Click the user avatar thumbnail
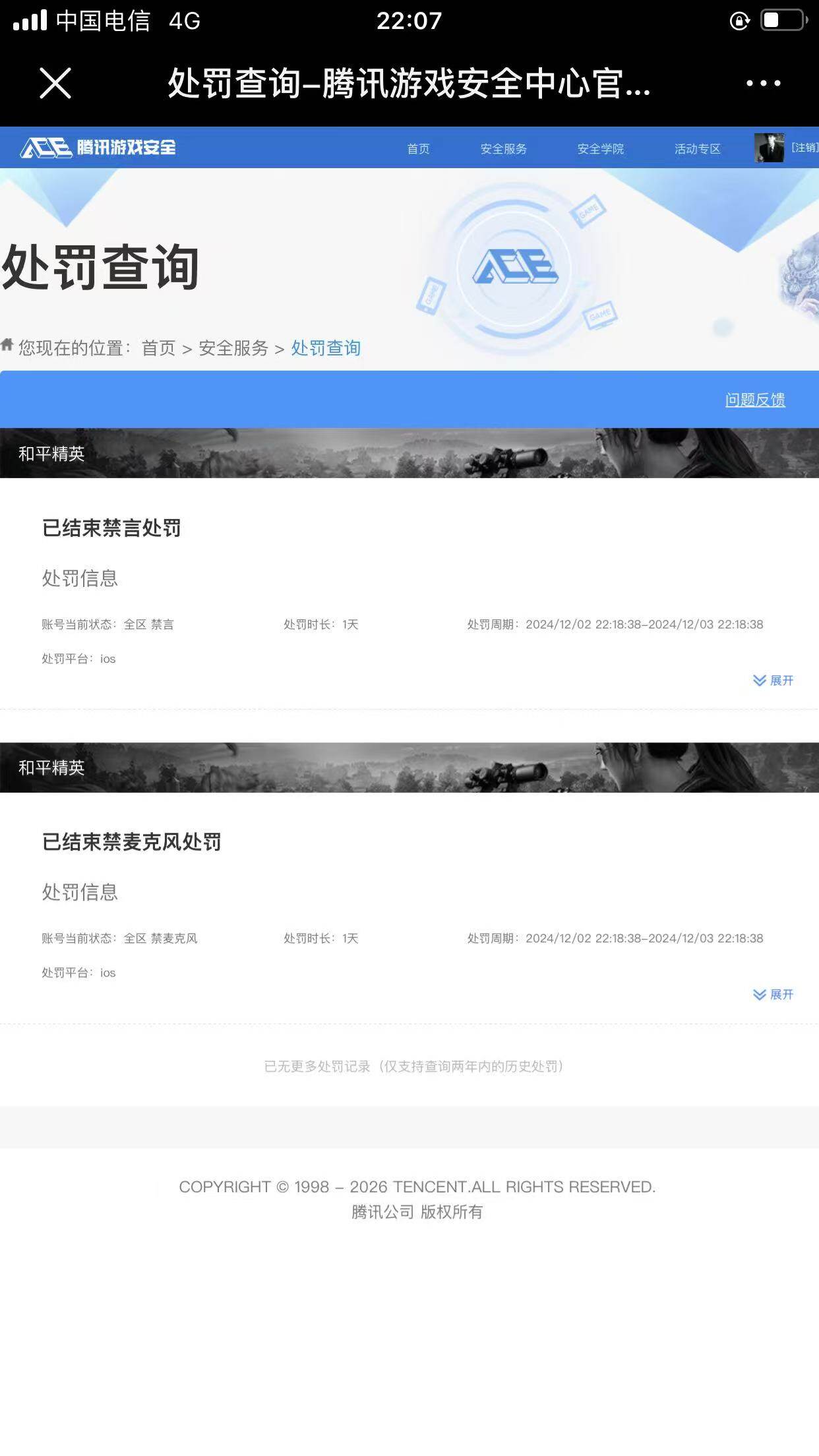Screen dimensions: 819x1456 tap(769, 148)
